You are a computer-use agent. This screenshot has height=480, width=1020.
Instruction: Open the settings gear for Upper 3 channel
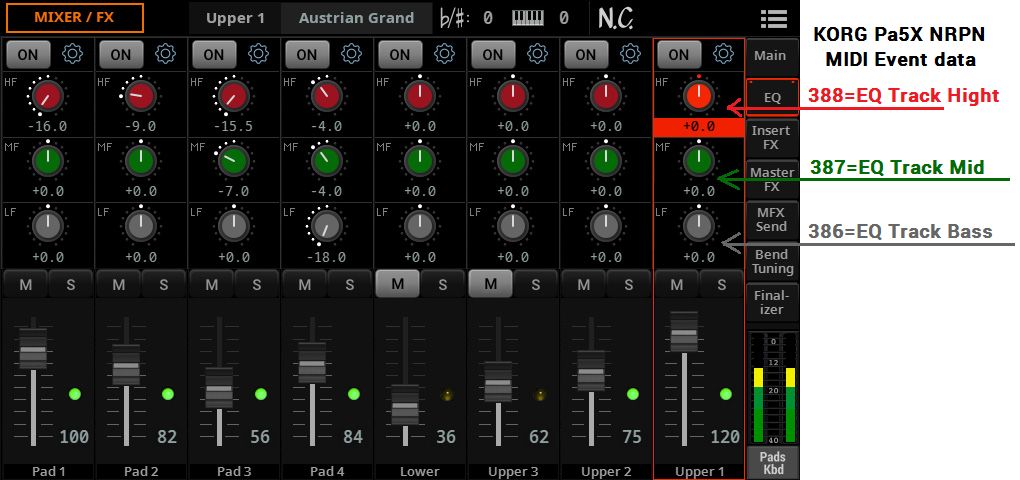[x=537, y=54]
